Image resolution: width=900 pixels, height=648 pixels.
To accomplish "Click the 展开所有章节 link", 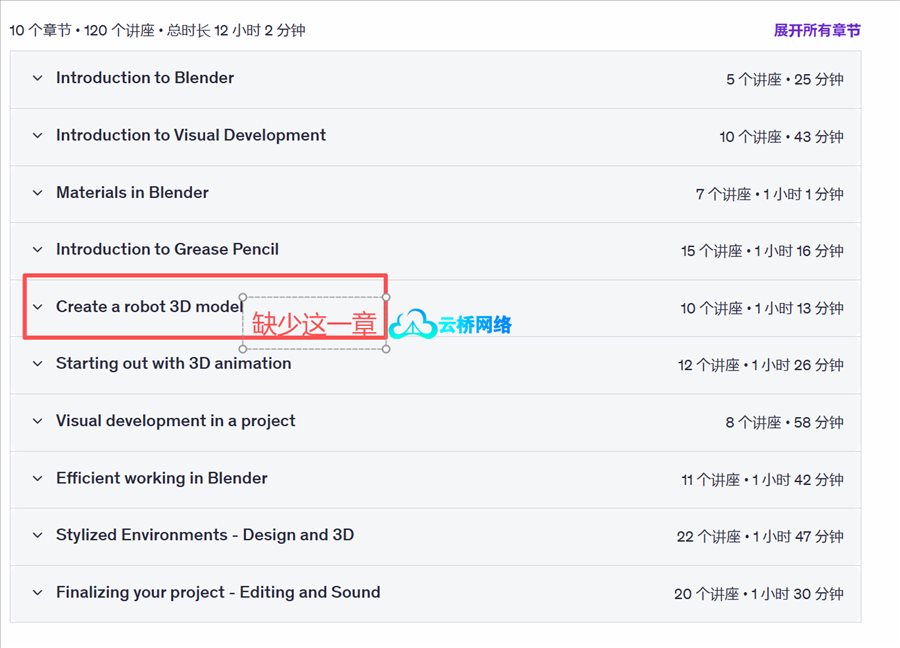I will (816, 30).
